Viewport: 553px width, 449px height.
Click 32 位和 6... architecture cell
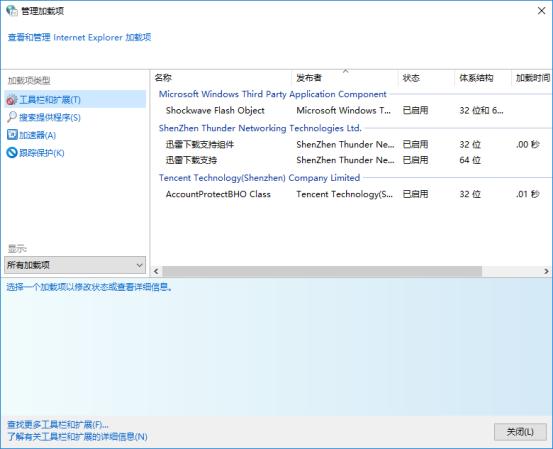coord(481,110)
